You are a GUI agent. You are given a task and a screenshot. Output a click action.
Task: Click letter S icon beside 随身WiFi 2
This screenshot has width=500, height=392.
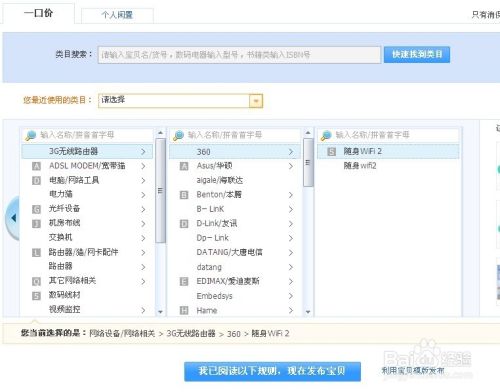click(331, 152)
